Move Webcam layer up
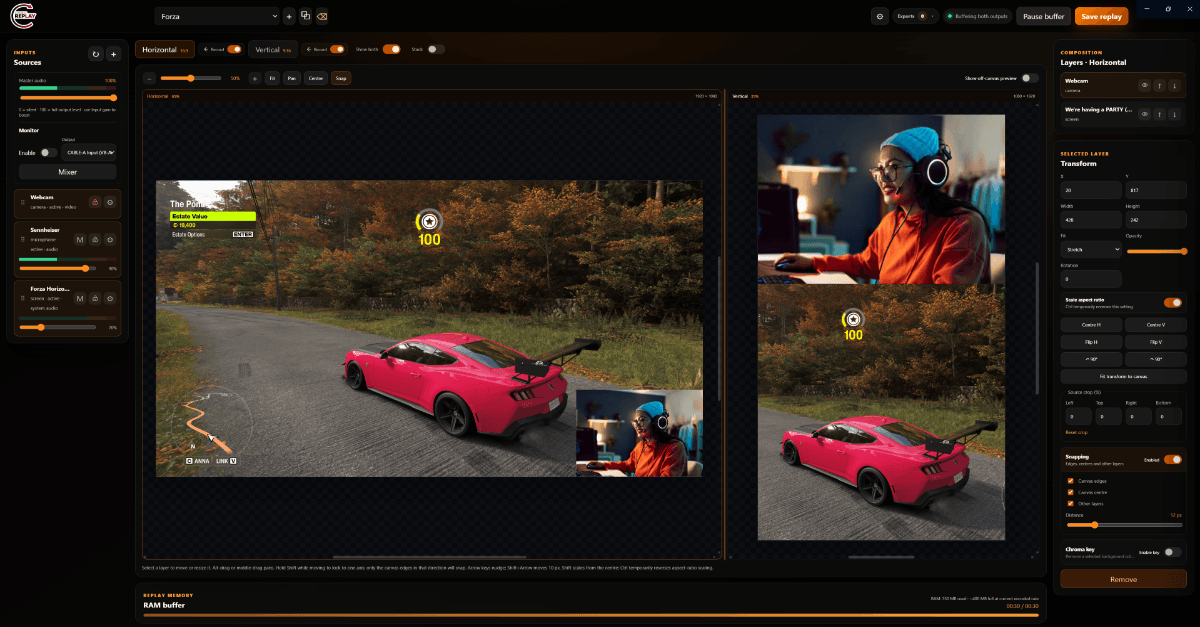The height and width of the screenshot is (627, 1200). coord(1160,86)
